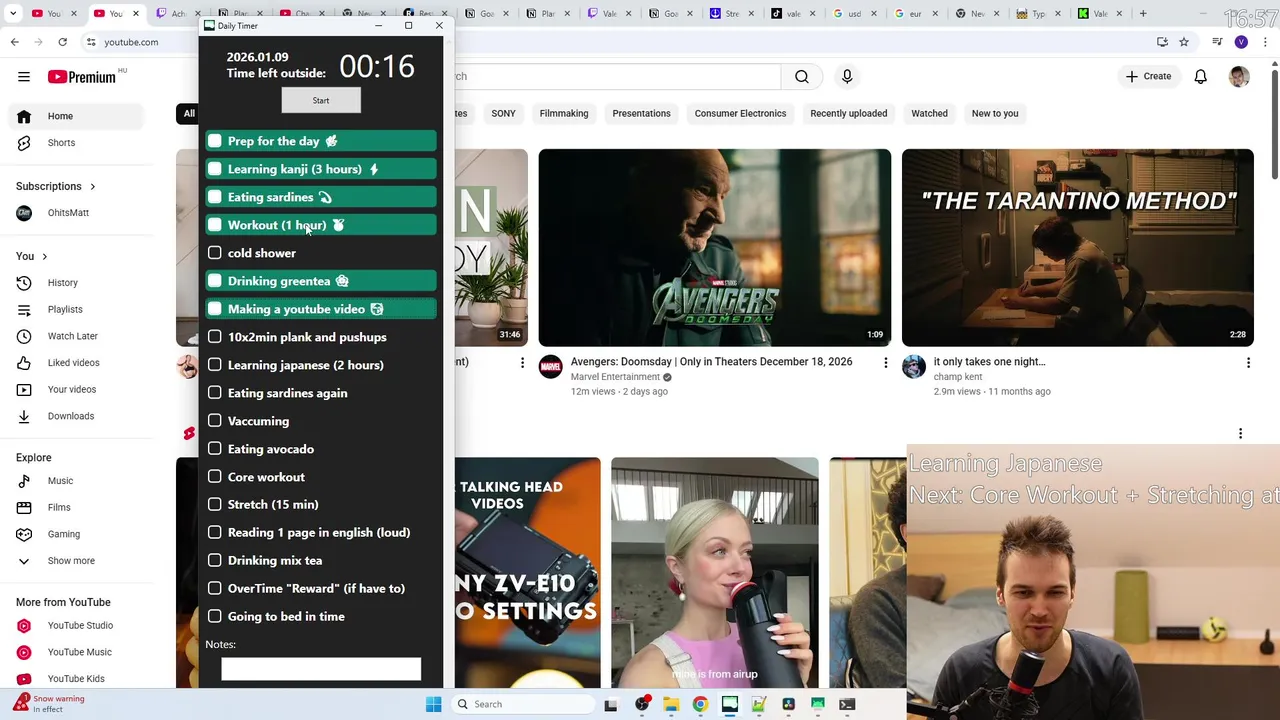Open the Windows Start menu
Viewport: 1280px width, 720px height.
433,704
